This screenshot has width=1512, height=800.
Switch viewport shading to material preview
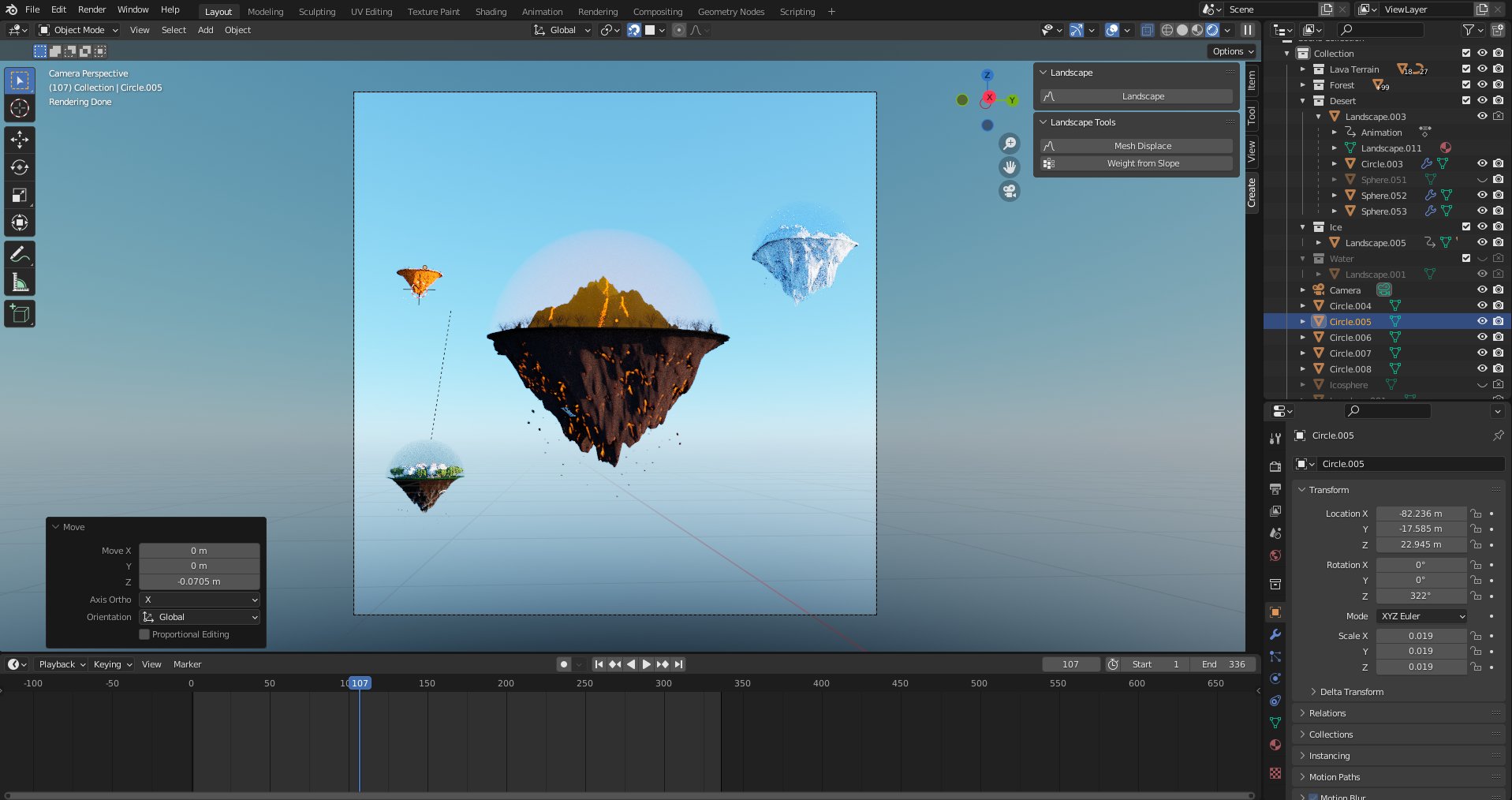pos(1197,30)
